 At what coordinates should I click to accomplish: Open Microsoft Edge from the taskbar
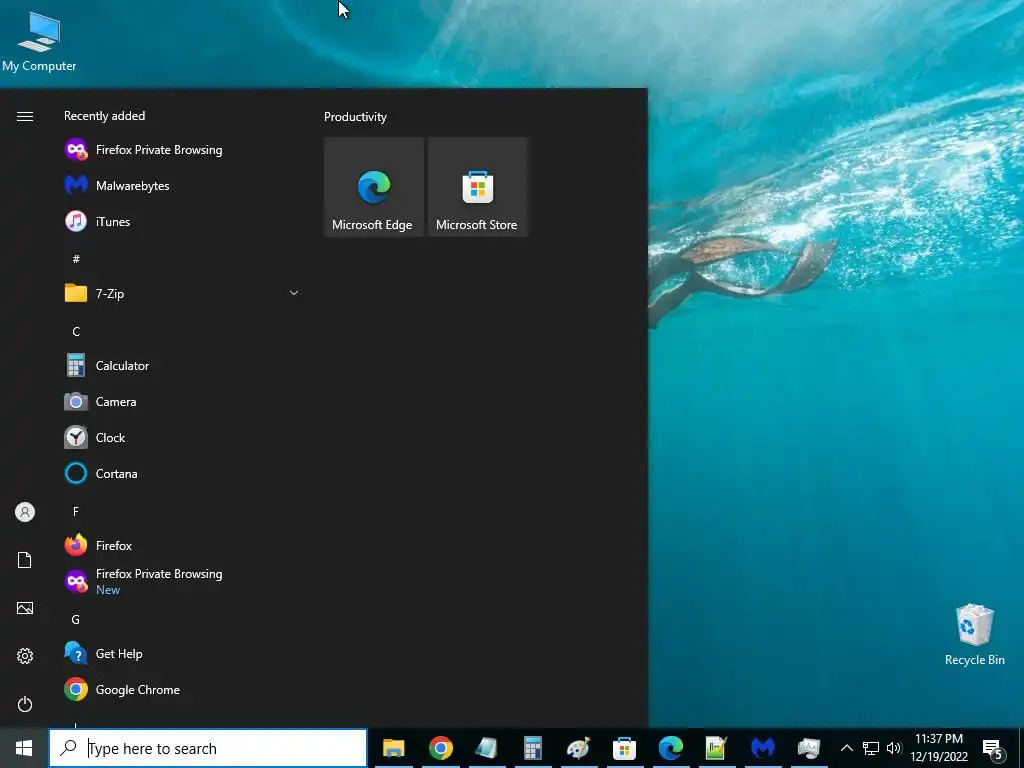coord(671,748)
